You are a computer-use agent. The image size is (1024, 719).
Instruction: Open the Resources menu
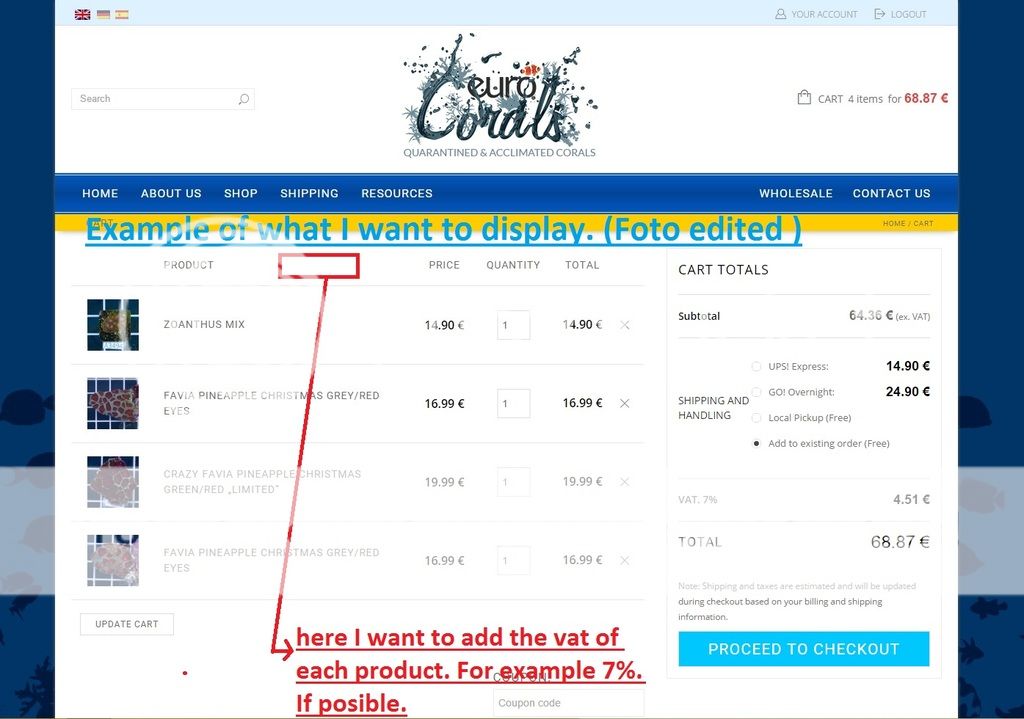[396, 193]
